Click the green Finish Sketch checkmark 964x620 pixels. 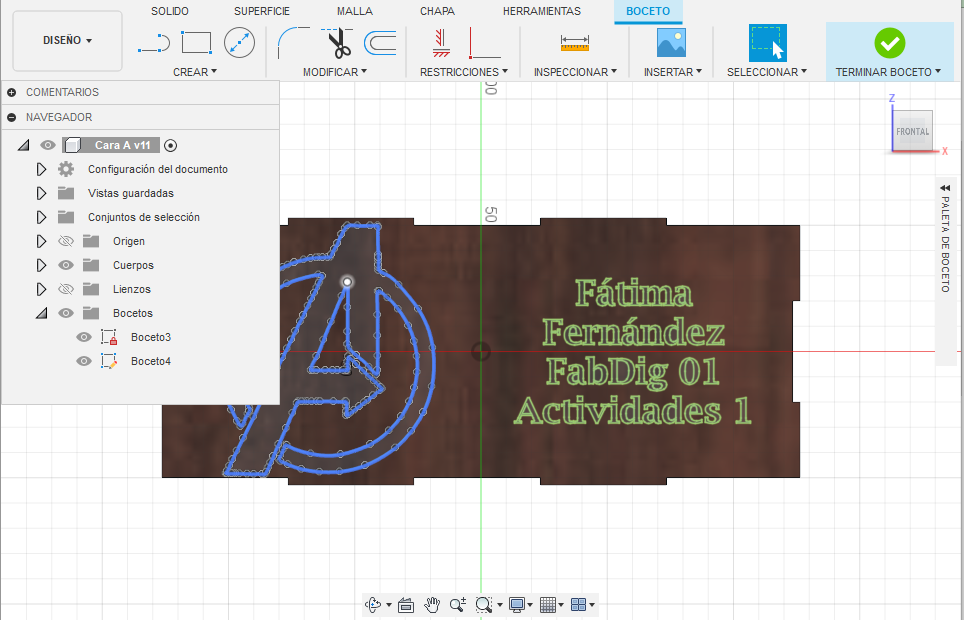[x=890, y=43]
